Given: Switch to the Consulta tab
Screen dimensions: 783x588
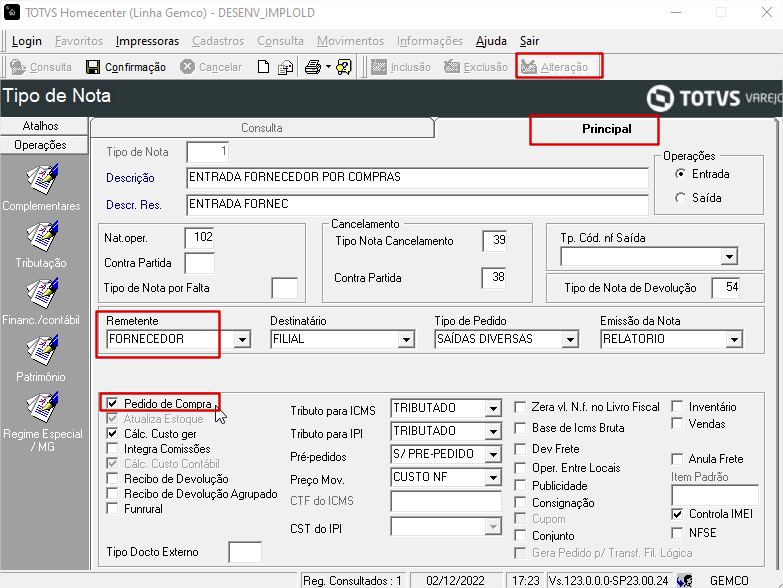Looking at the screenshot, I should point(262,128).
